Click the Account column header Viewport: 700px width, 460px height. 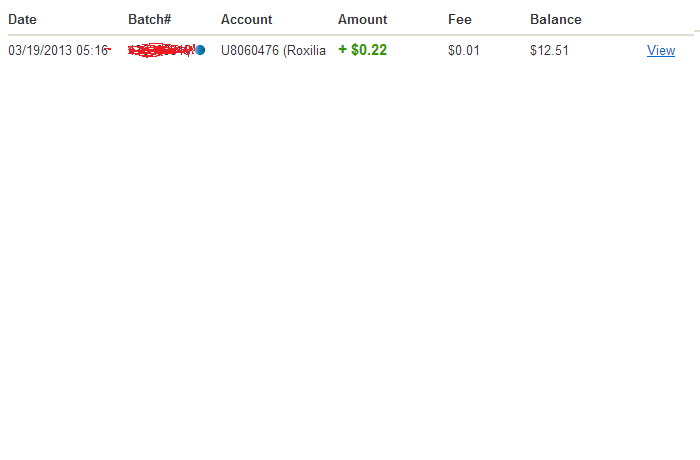(246, 19)
